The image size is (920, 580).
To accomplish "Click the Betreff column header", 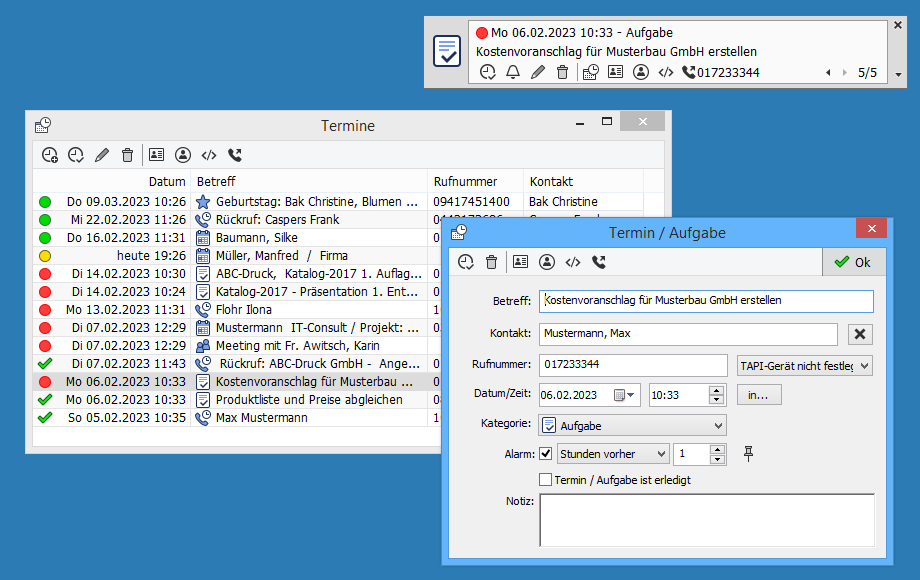I will point(309,181).
